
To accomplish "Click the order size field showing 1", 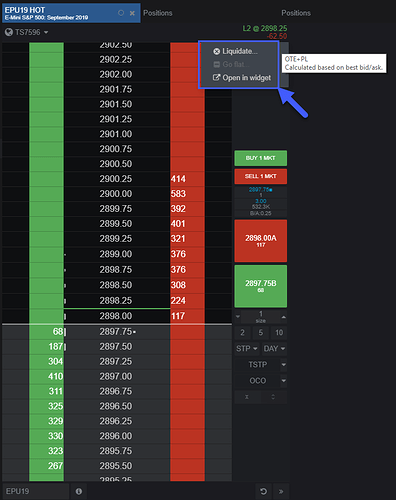I will click(x=261, y=317).
